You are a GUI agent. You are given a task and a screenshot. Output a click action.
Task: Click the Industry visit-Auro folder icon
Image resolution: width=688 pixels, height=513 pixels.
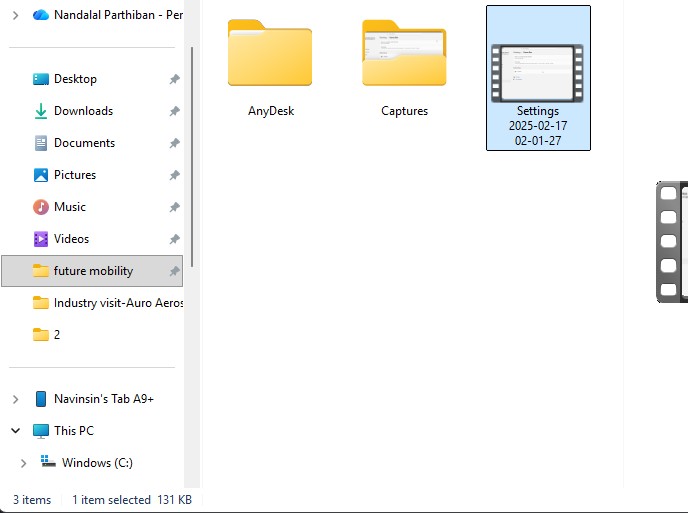41,303
